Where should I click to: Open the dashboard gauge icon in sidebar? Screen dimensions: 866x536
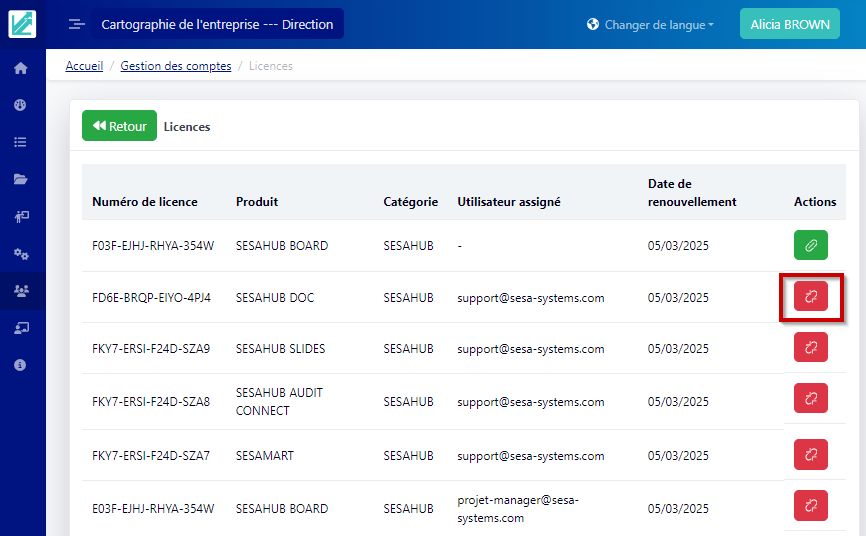pos(20,105)
